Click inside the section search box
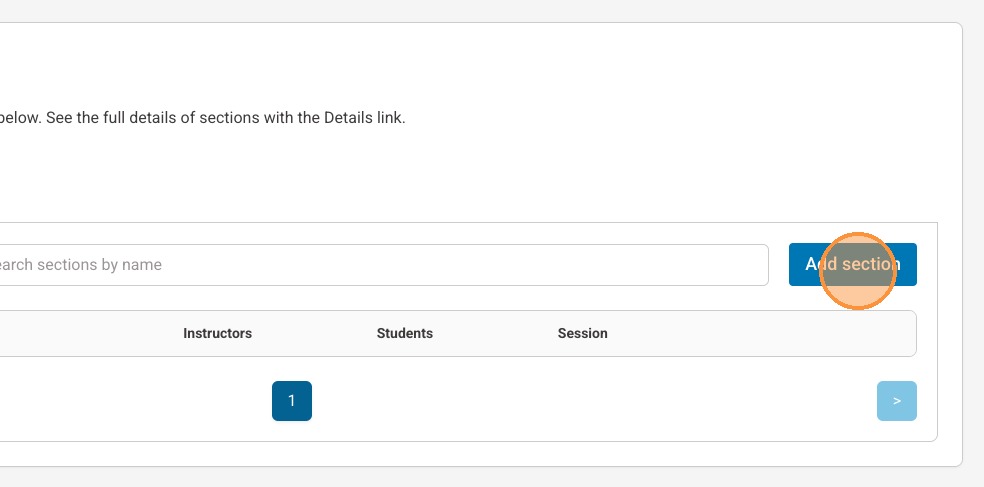Screen dimensions: 984x487 point(380,265)
